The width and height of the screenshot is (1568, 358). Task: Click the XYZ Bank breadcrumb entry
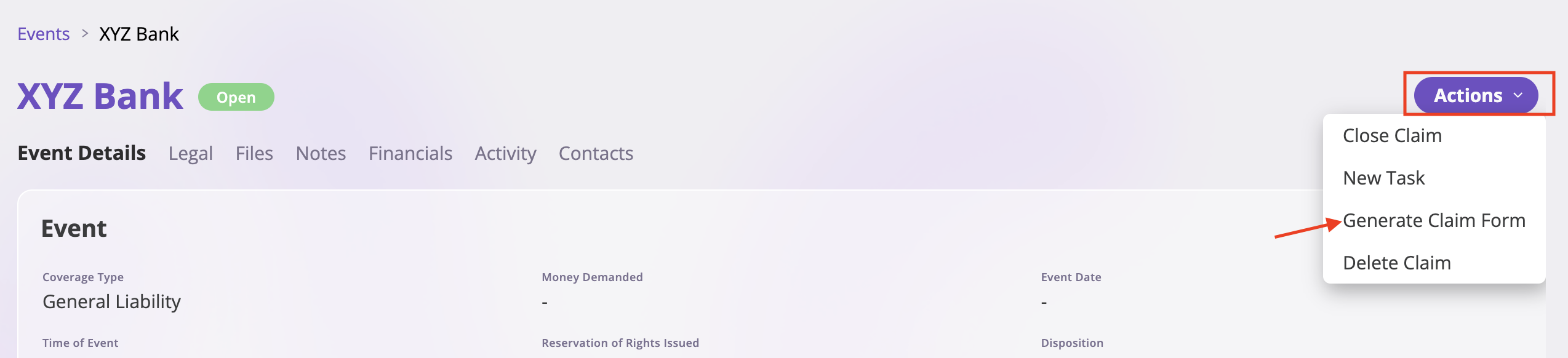[138, 34]
